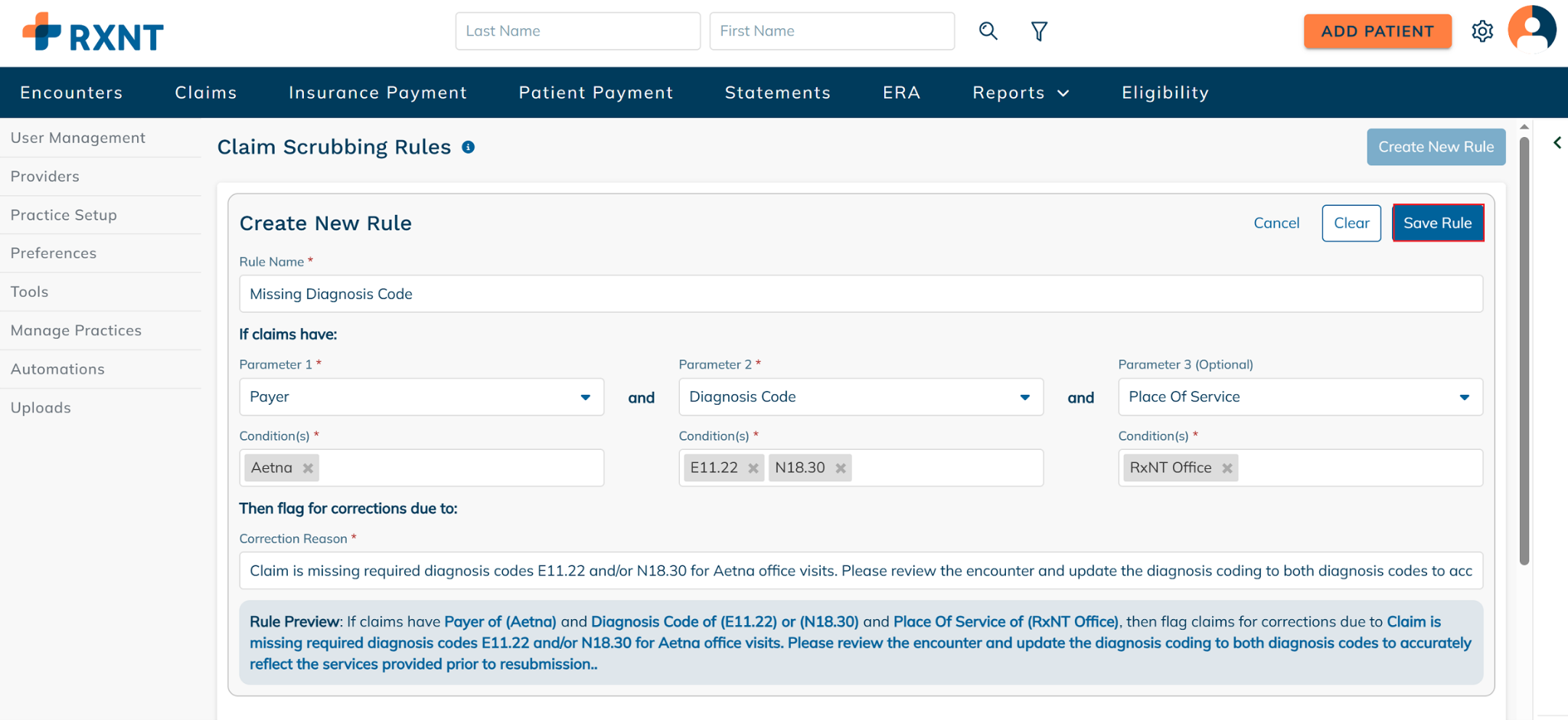The width and height of the screenshot is (1568, 720).
Task: Collapse the right side panel arrow
Action: (x=1557, y=143)
